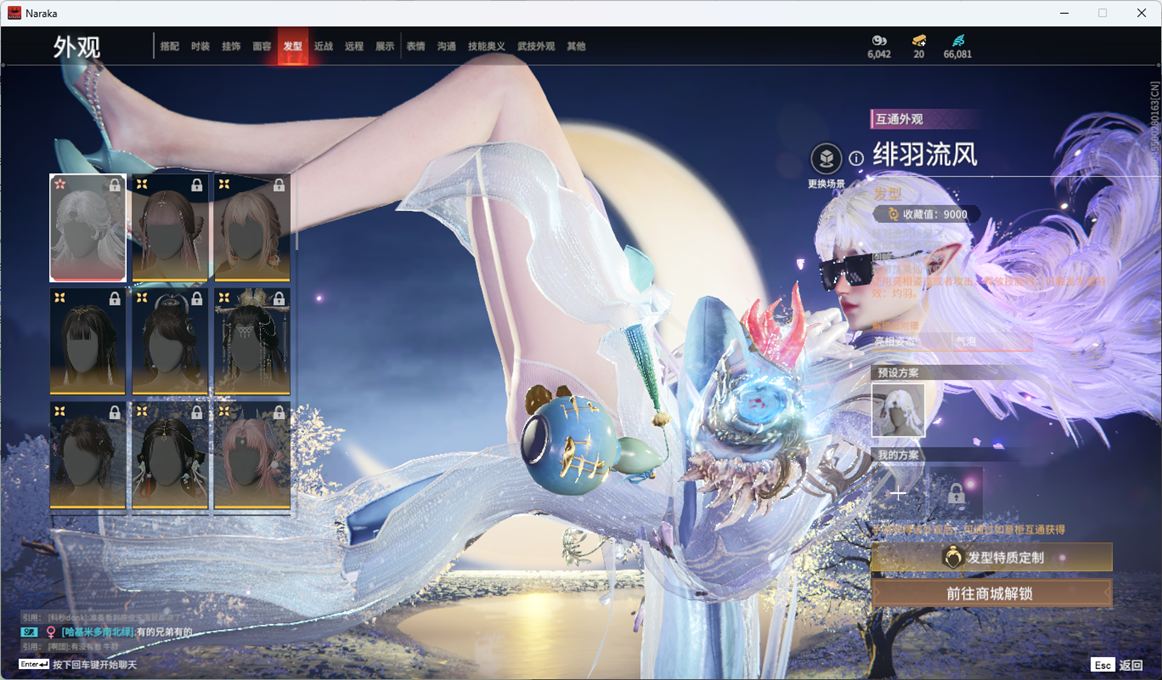Select the white-haired hairstyle thumbnail
This screenshot has height=680, width=1162.
click(x=87, y=228)
